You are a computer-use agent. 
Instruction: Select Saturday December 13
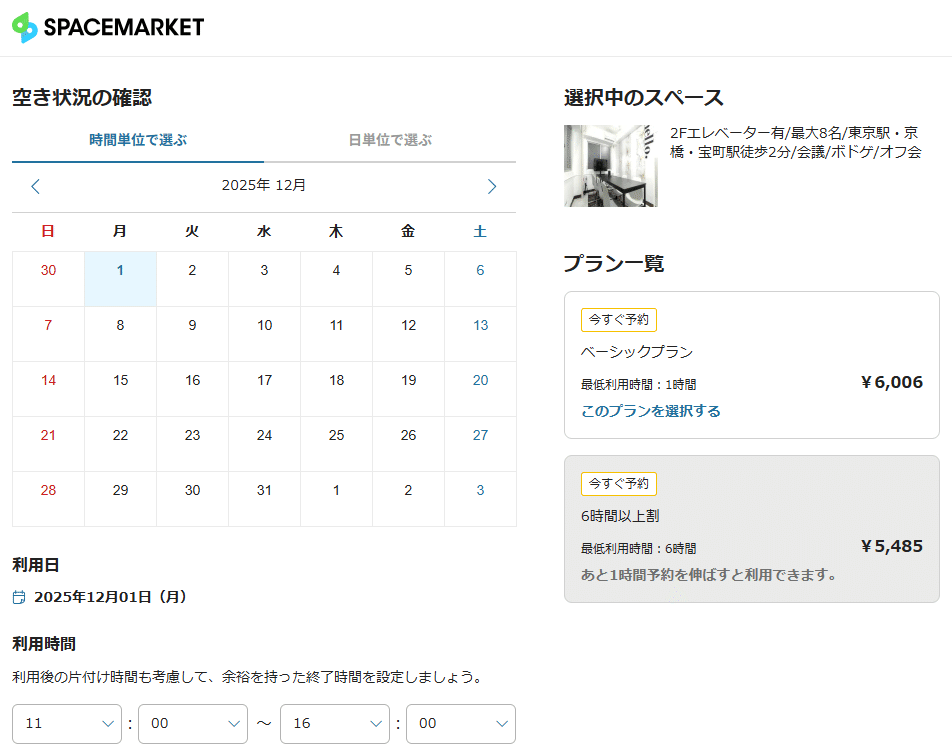480,325
